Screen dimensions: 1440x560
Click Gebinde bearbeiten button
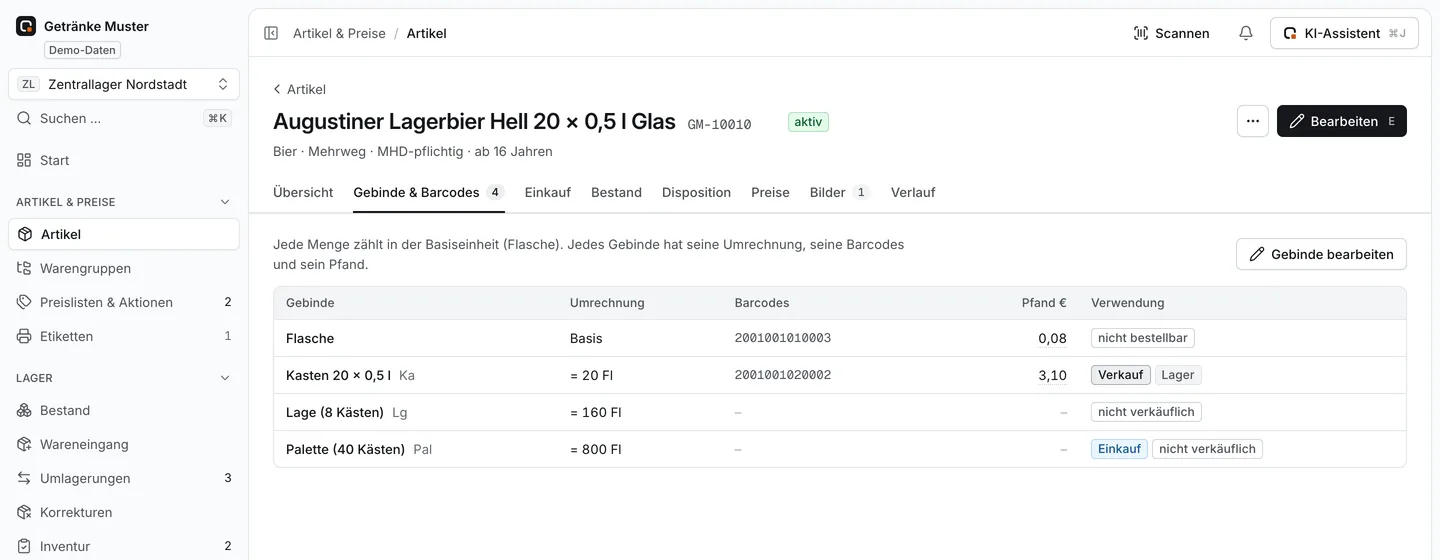click(x=1321, y=254)
